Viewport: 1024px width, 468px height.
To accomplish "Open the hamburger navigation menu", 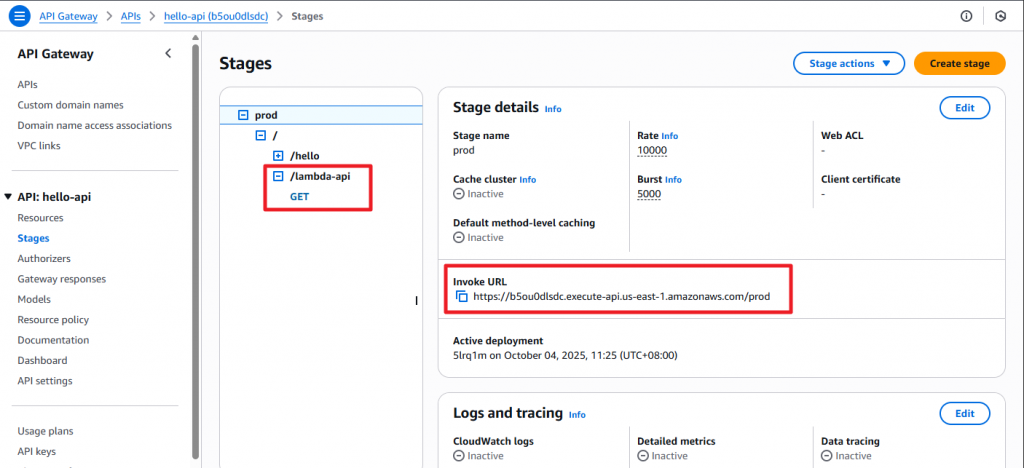I will [20, 16].
